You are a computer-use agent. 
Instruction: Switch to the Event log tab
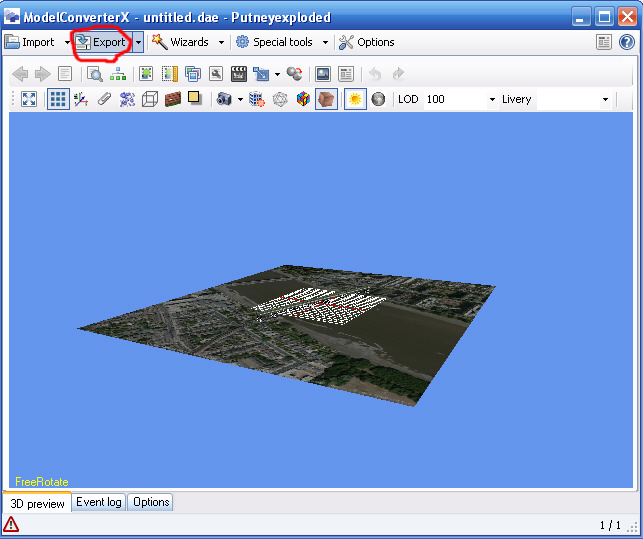click(99, 502)
